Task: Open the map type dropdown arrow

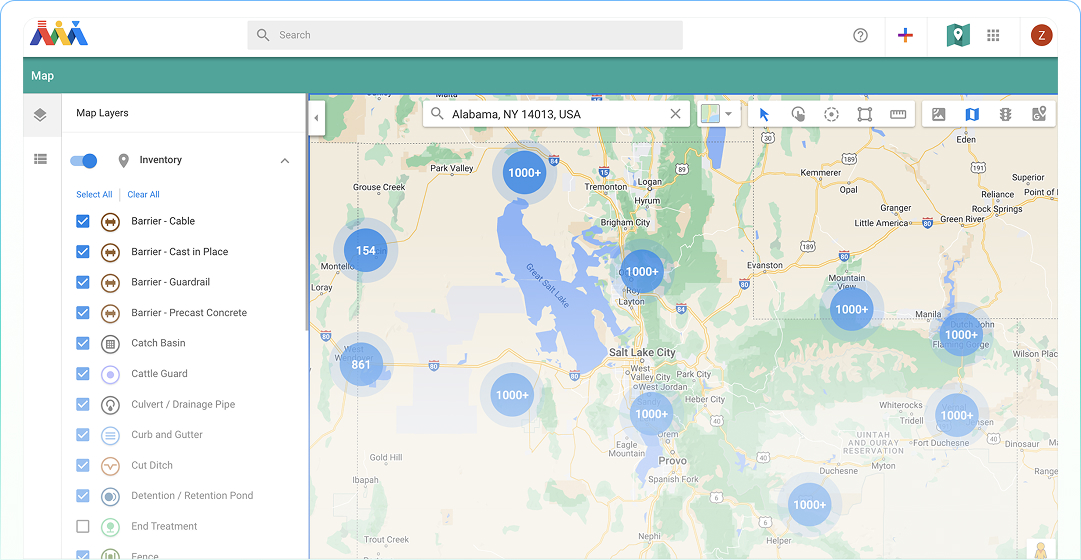Action: (728, 114)
